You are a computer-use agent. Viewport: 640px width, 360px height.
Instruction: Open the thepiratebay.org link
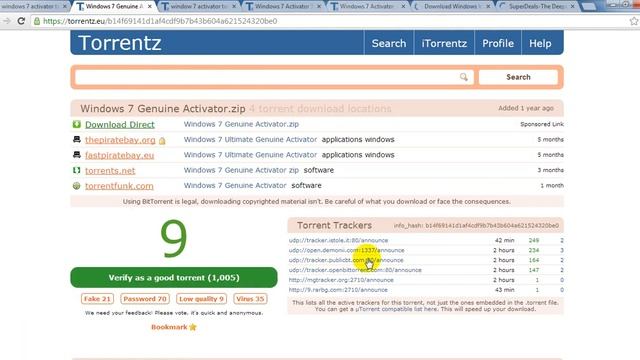point(120,140)
